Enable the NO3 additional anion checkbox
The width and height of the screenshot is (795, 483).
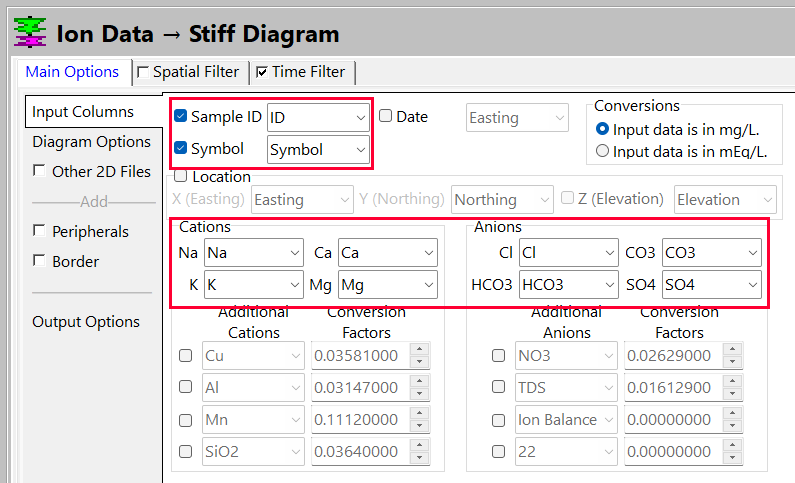coord(498,356)
